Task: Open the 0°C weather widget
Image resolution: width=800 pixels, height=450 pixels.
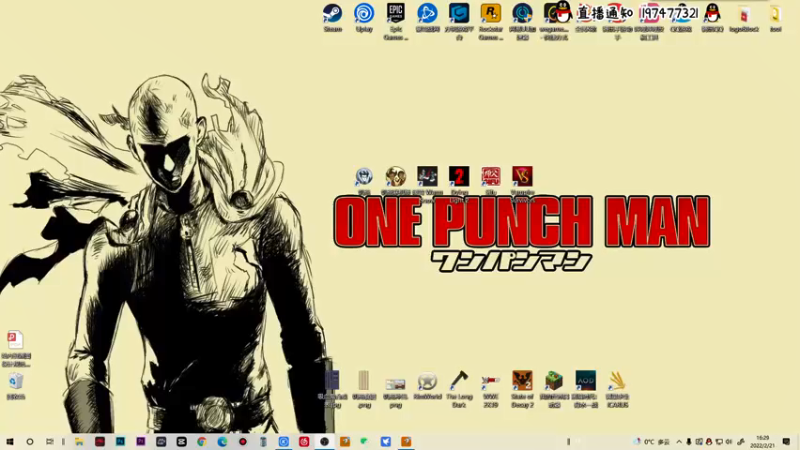Action: 652,442
